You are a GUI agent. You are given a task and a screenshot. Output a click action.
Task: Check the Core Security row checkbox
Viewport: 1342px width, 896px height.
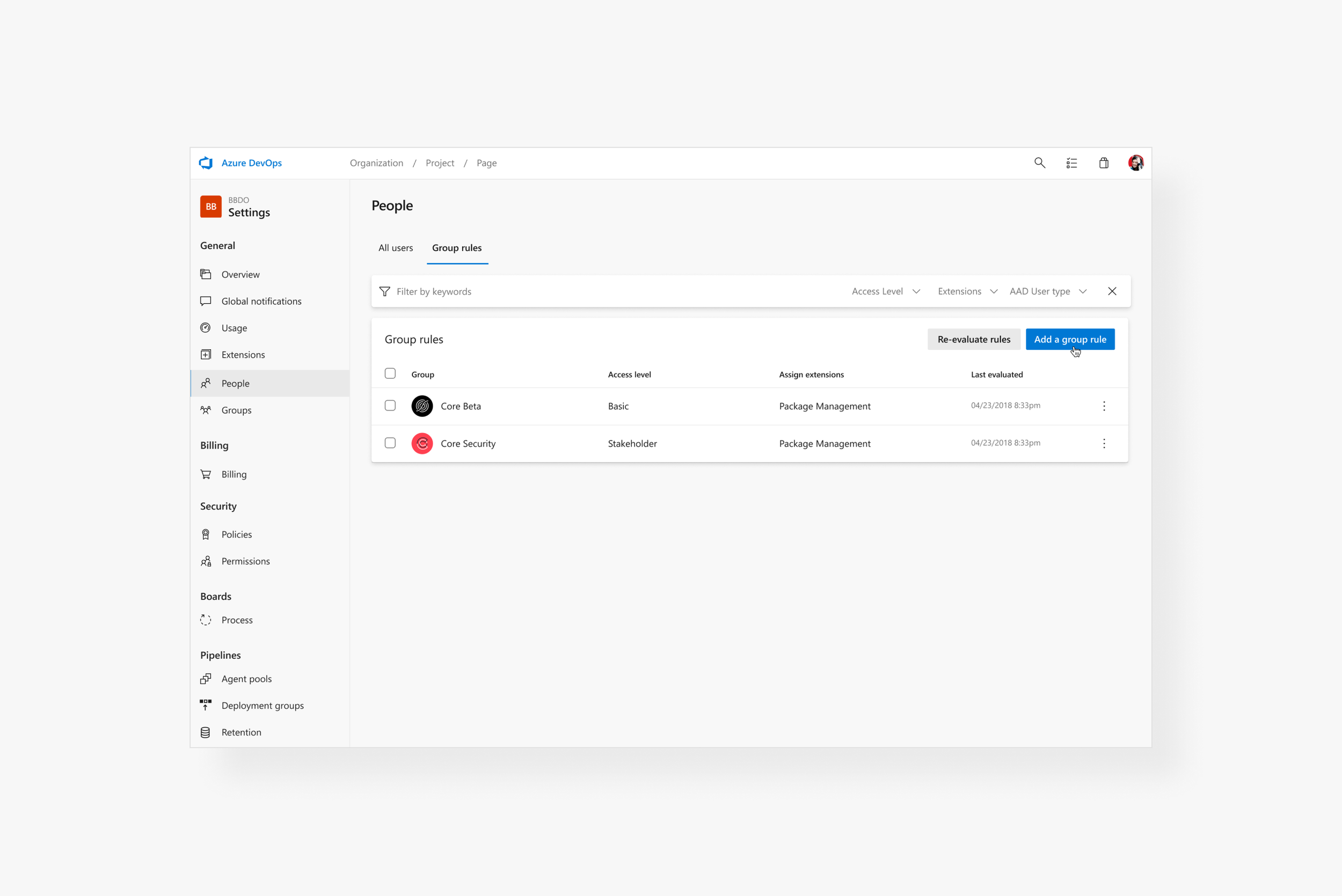tap(390, 443)
